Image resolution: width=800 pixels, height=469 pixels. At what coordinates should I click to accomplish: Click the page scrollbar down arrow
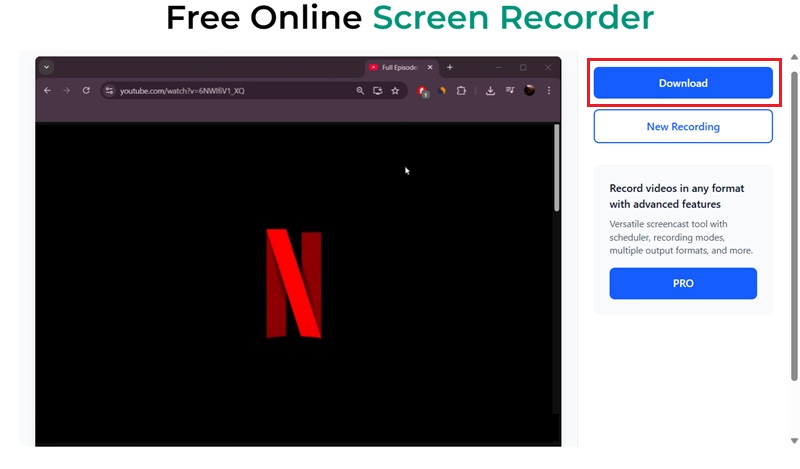794,439
